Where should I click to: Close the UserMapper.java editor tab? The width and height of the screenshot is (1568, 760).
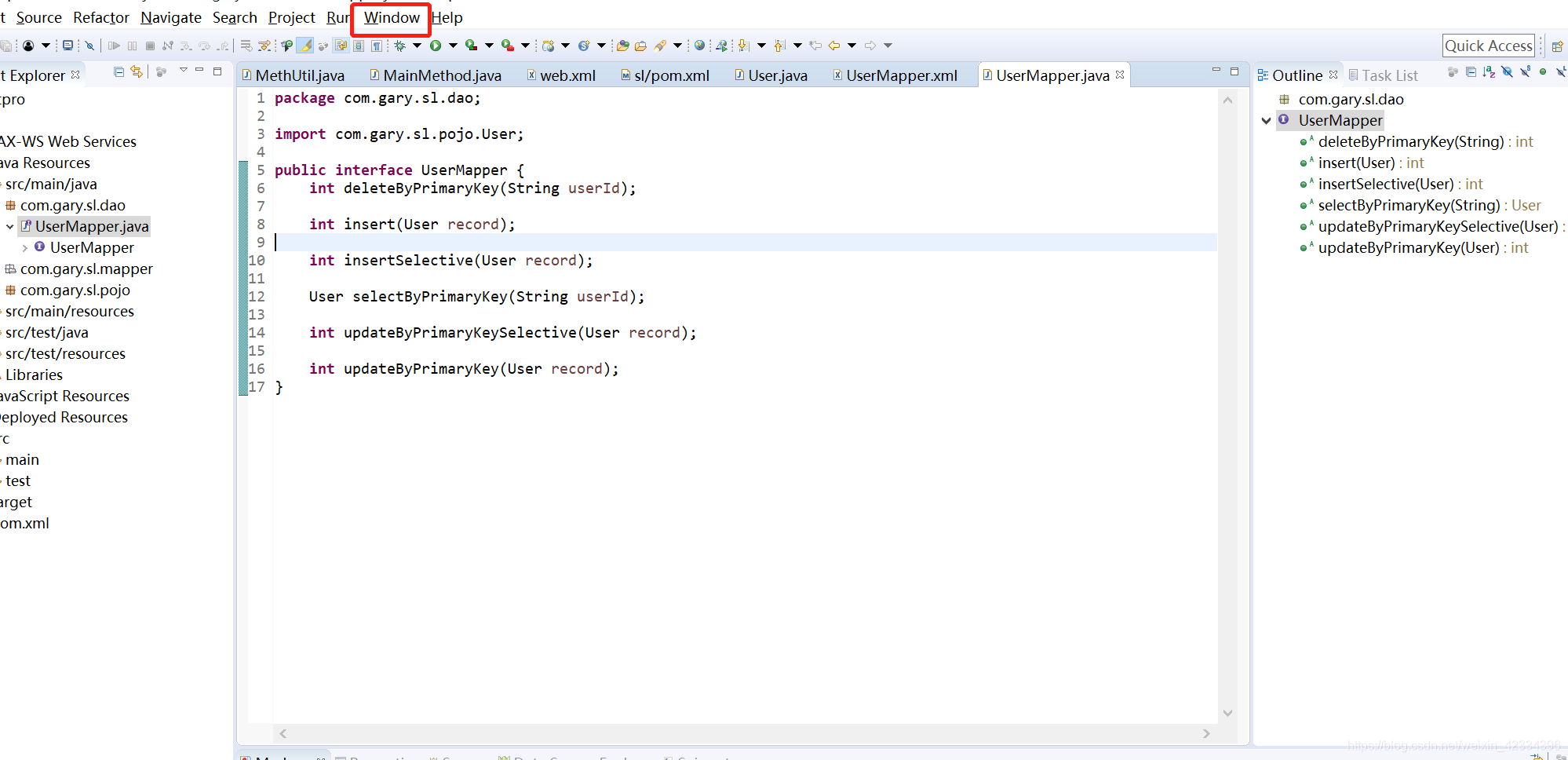coord(1120,75)
